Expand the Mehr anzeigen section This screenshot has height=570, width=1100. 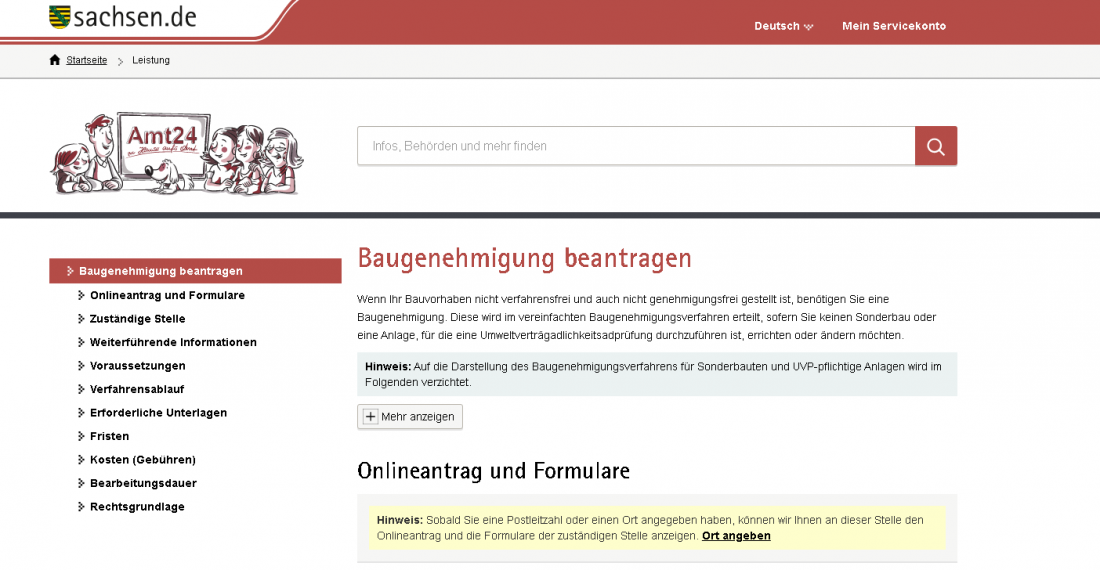[410, 416]
